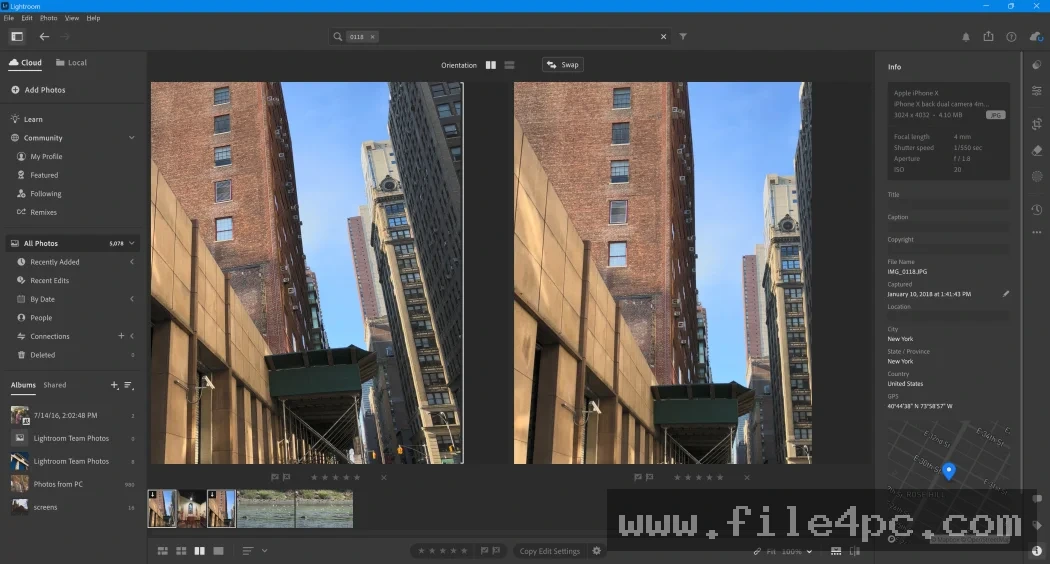Flag right photo as pick
The width and height of the screenshot is (1050, 564).
(638, 478)
